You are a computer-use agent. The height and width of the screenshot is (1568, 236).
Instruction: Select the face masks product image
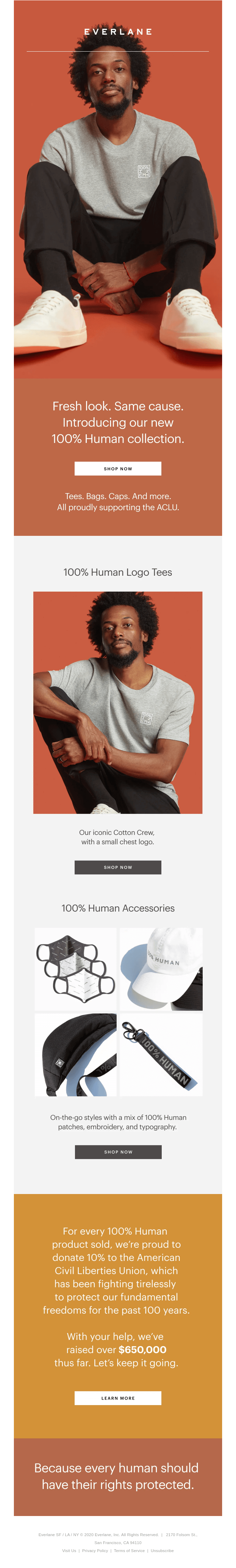76,969
